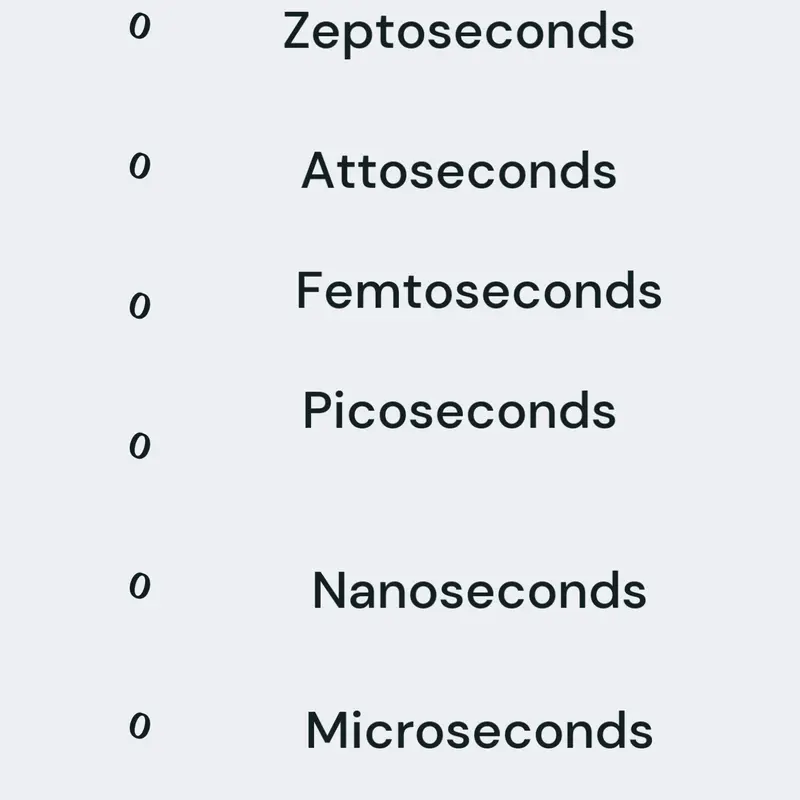Choose the Femtoseconds unit text
Viewport: 800px width, 800px height.
pyautogui.click(x=479, y=290)
